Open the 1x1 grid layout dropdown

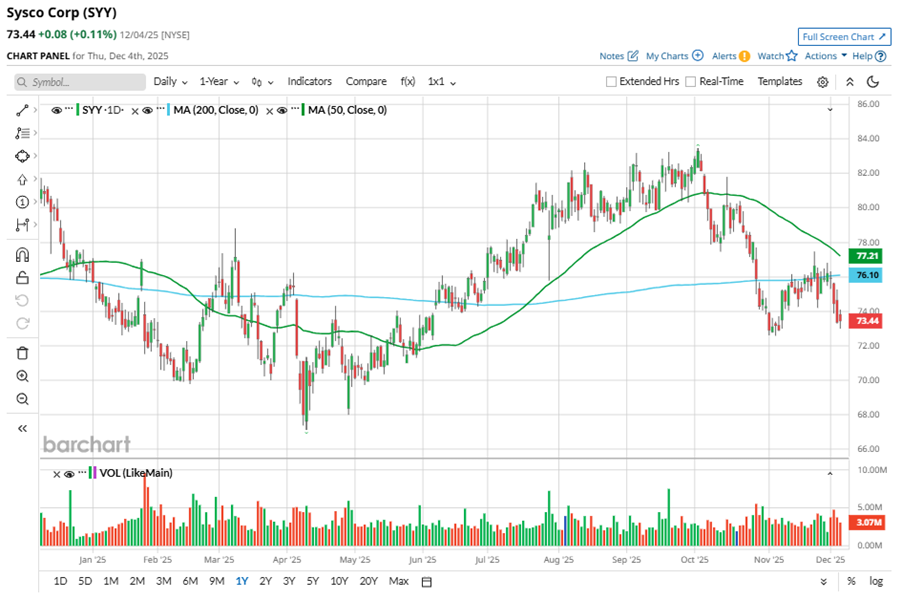(442, 82)
